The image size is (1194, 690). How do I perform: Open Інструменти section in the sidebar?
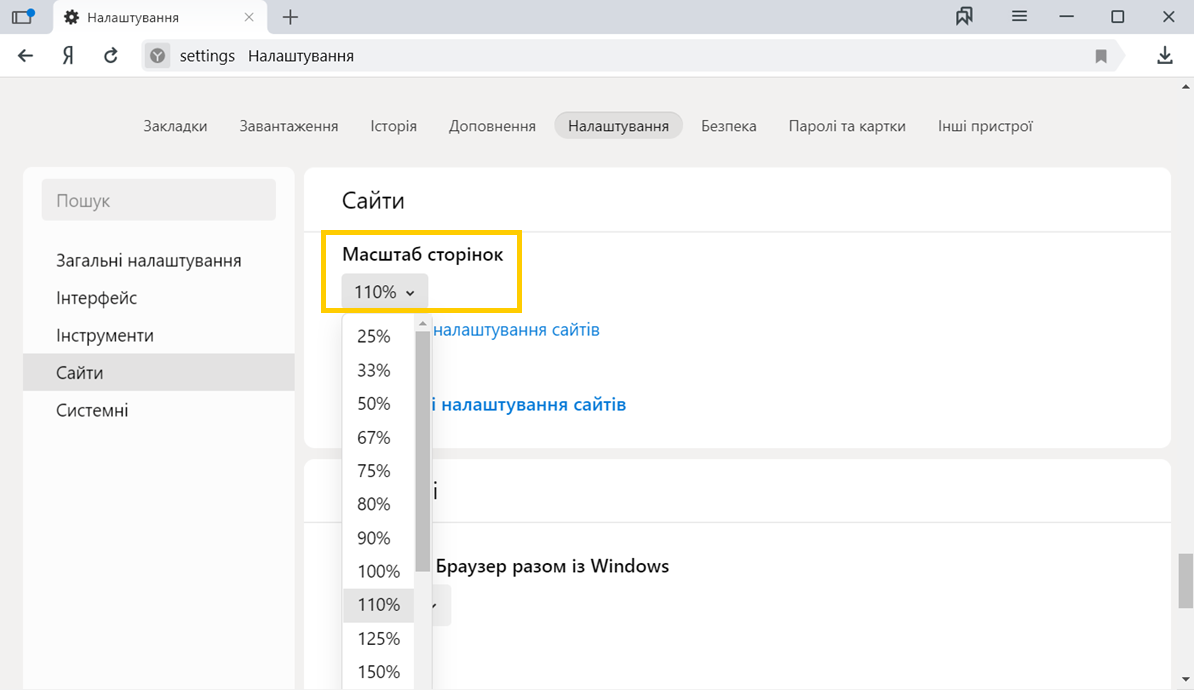coord(158,335)
